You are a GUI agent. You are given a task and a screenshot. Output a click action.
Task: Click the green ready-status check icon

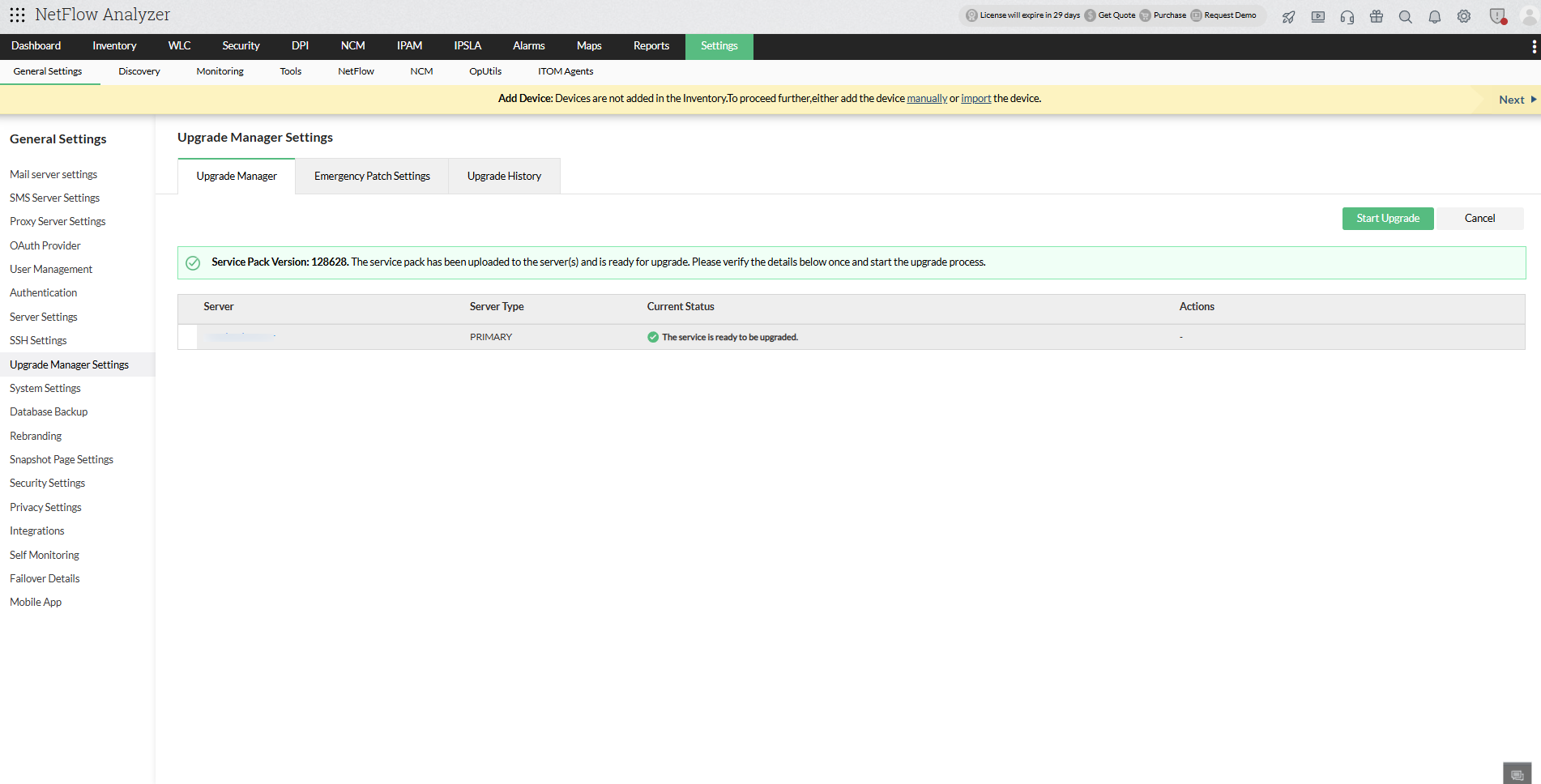[x=653, y=337]
